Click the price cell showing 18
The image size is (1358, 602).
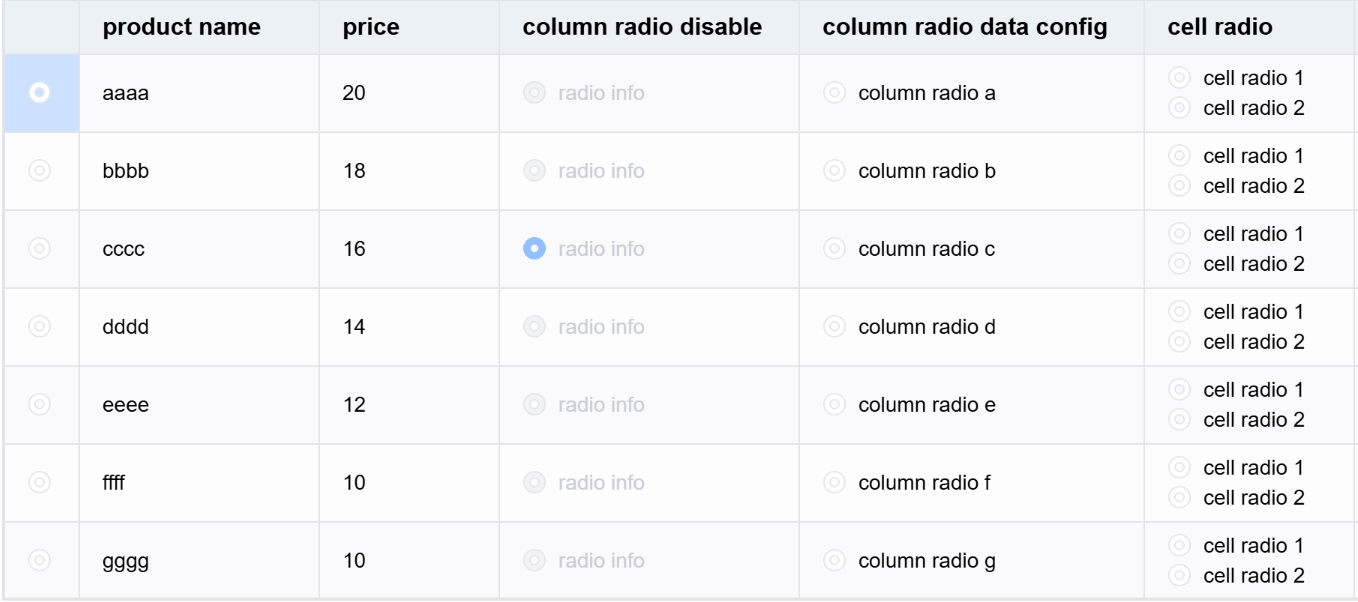point(354,171)
